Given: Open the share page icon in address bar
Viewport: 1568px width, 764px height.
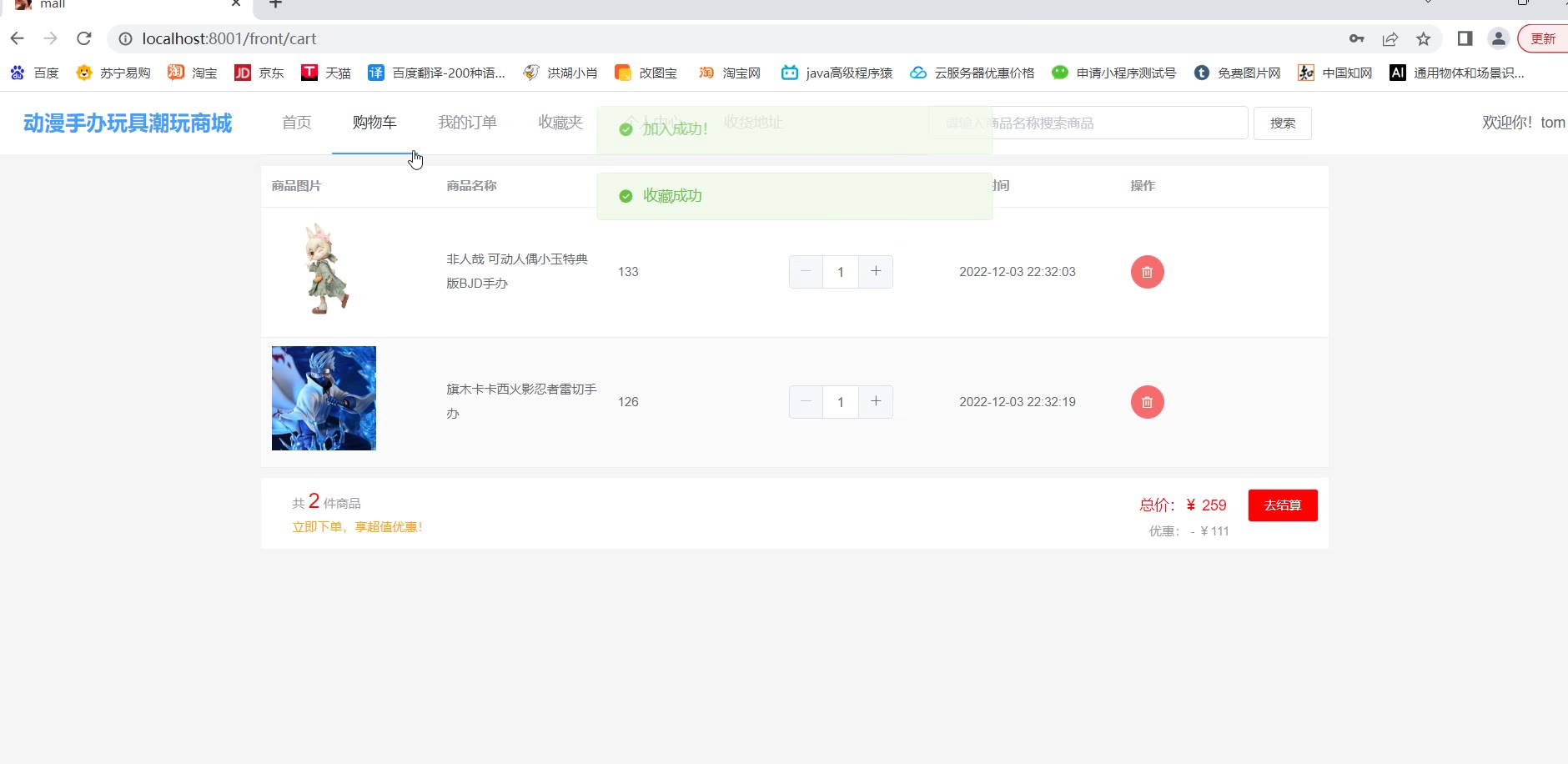Looking at the screenshot, I should click(1390, 38).
